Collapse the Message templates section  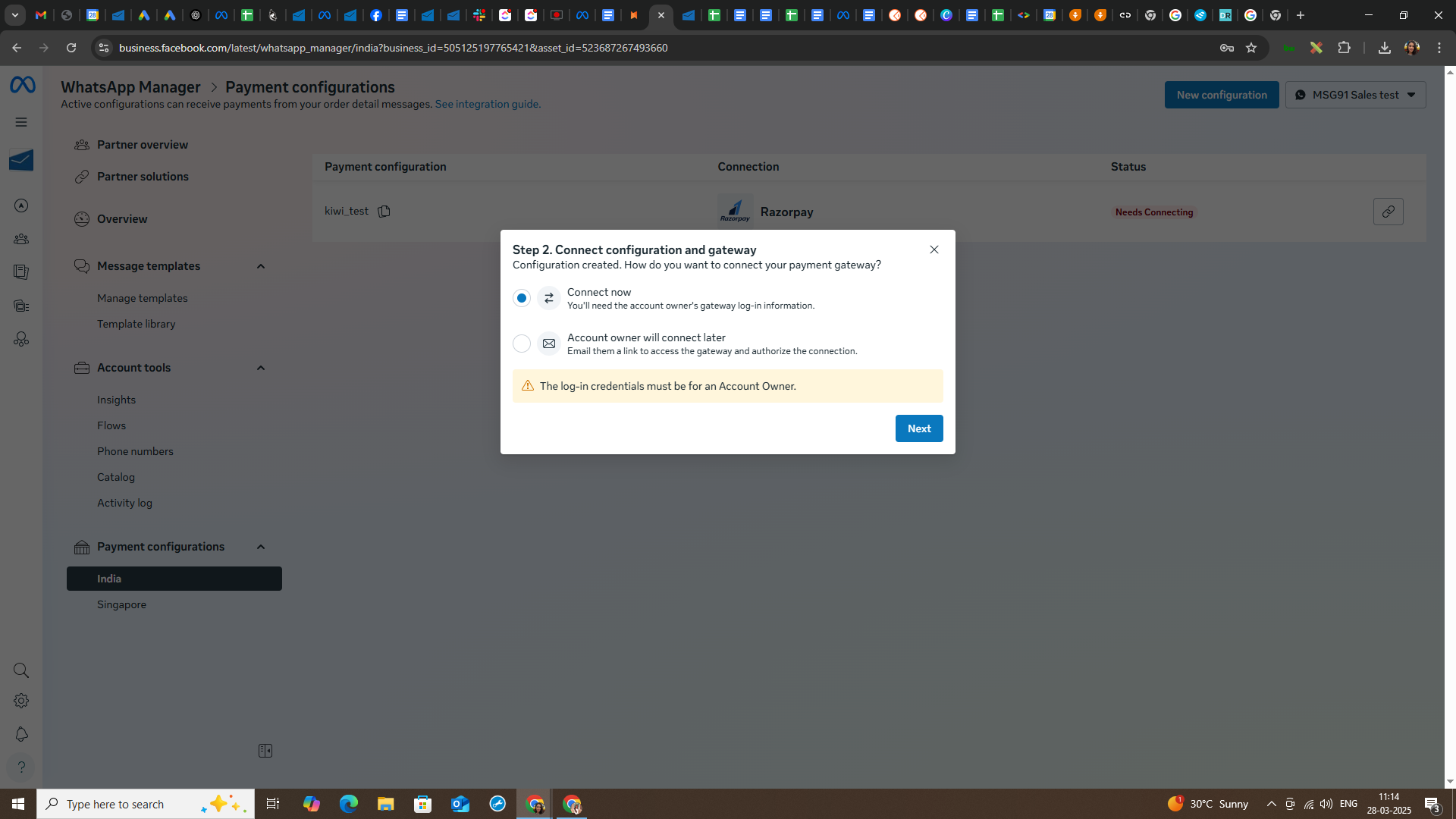pos(261,266)
